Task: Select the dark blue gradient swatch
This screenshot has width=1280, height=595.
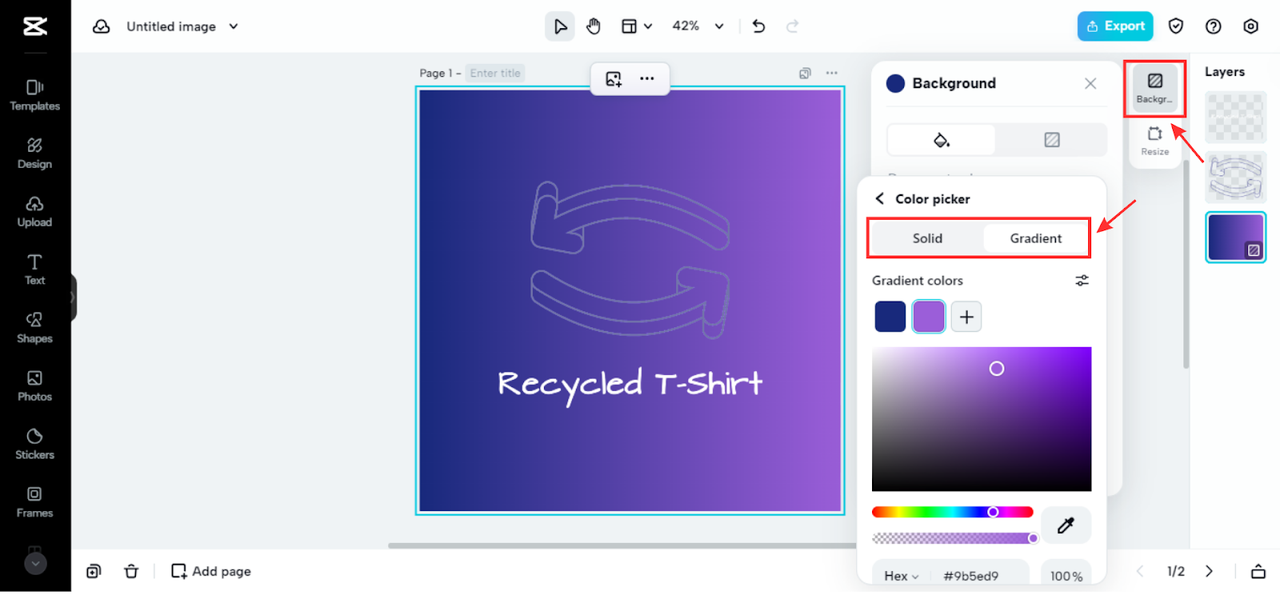Action: point(890,317)
